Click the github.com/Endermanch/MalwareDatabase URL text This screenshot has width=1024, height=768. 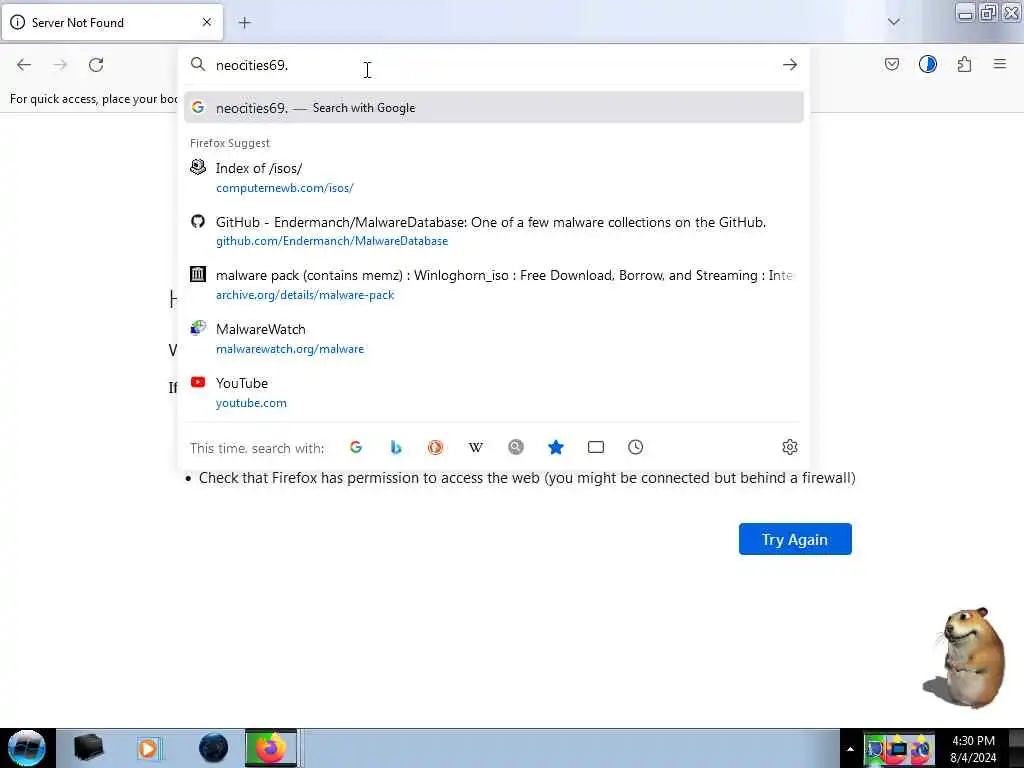click(x=332, y=241)
